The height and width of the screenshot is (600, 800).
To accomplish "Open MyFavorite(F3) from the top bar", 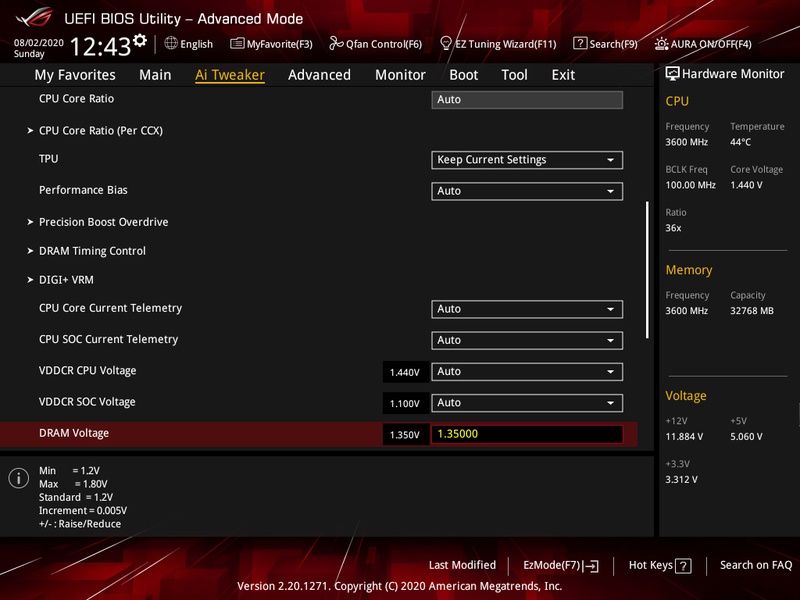I will point(271,44).
